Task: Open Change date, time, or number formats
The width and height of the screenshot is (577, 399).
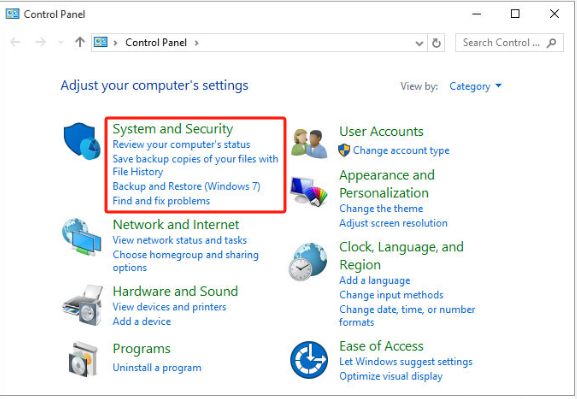Action: (407, 316)
